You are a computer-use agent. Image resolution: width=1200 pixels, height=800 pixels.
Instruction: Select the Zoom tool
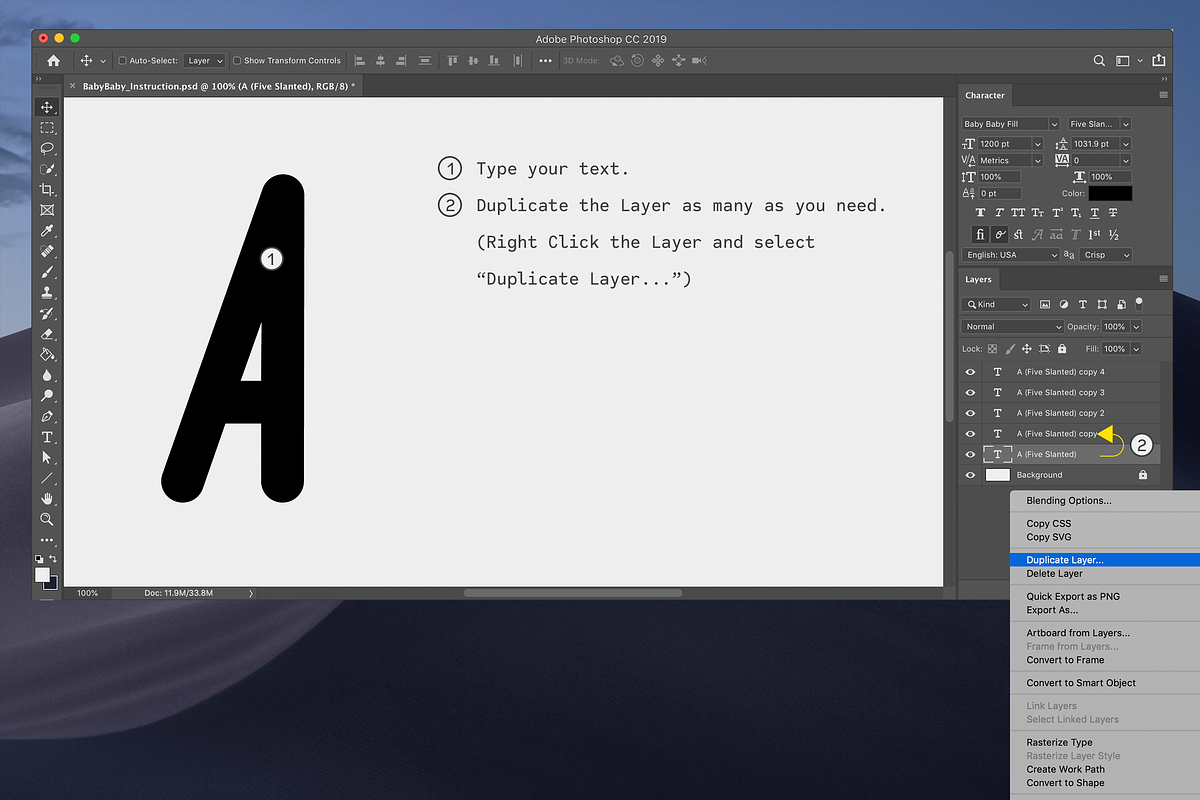[x=46, y=520]
